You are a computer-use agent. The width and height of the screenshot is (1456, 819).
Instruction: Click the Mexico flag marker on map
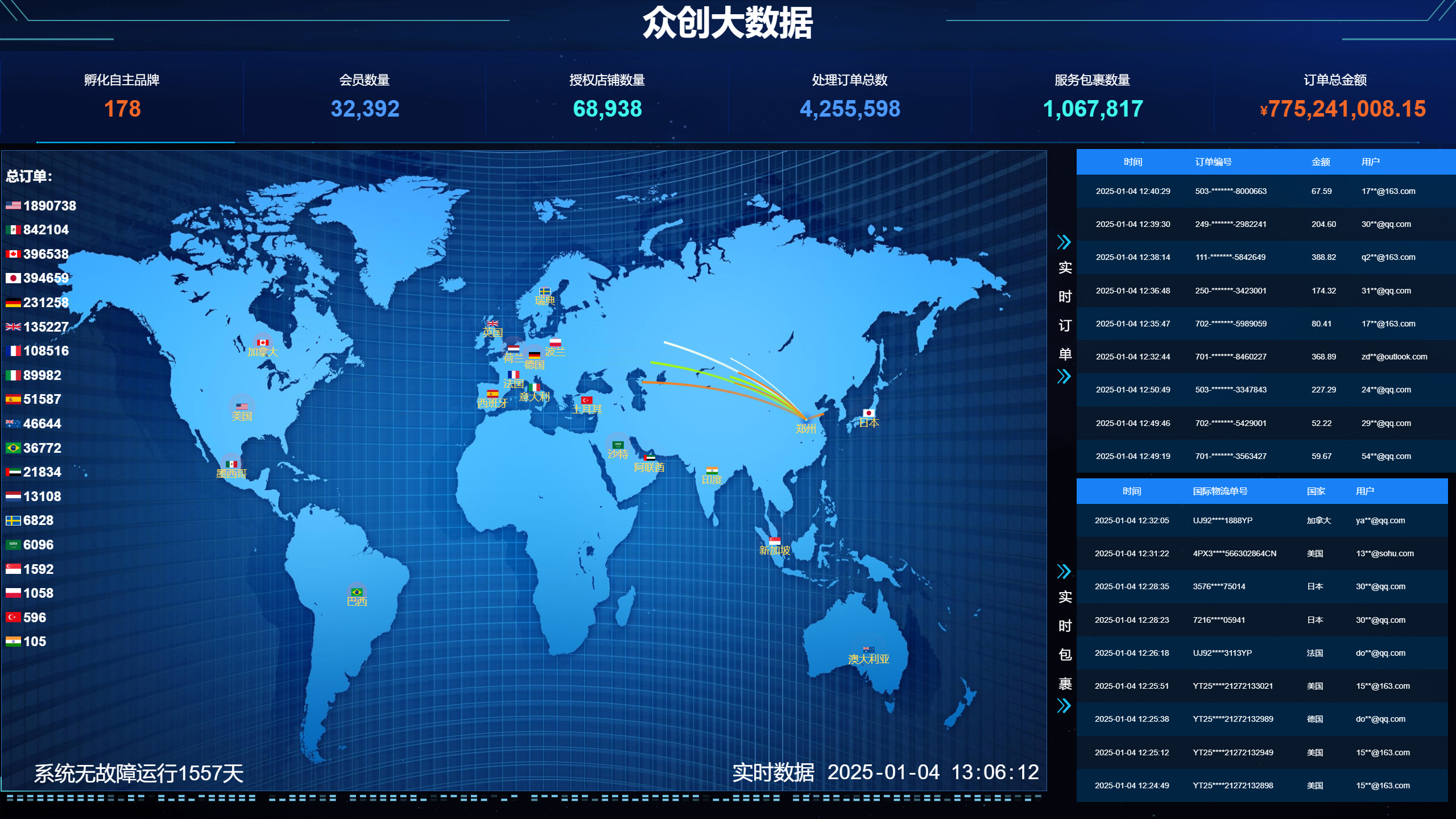point(231,464)
